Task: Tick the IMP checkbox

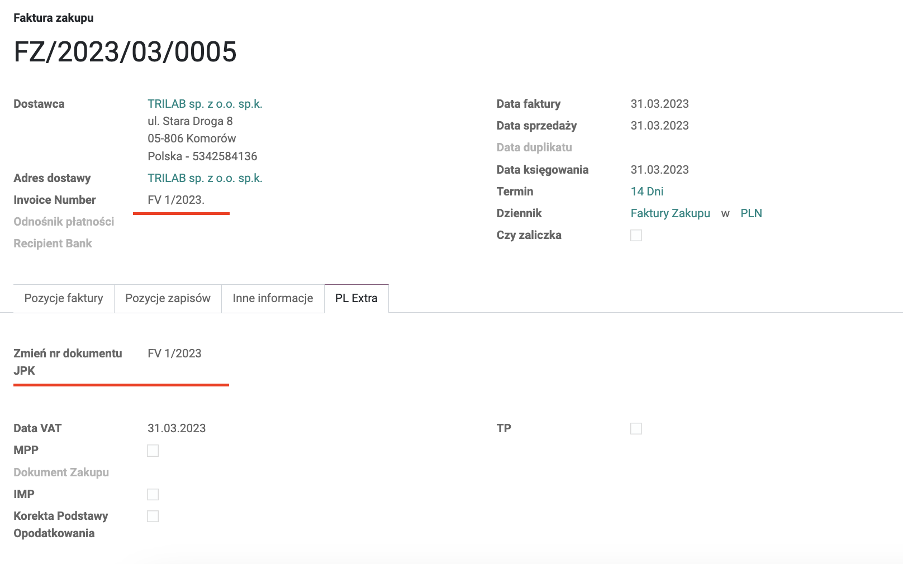Action: click(153, 494)
